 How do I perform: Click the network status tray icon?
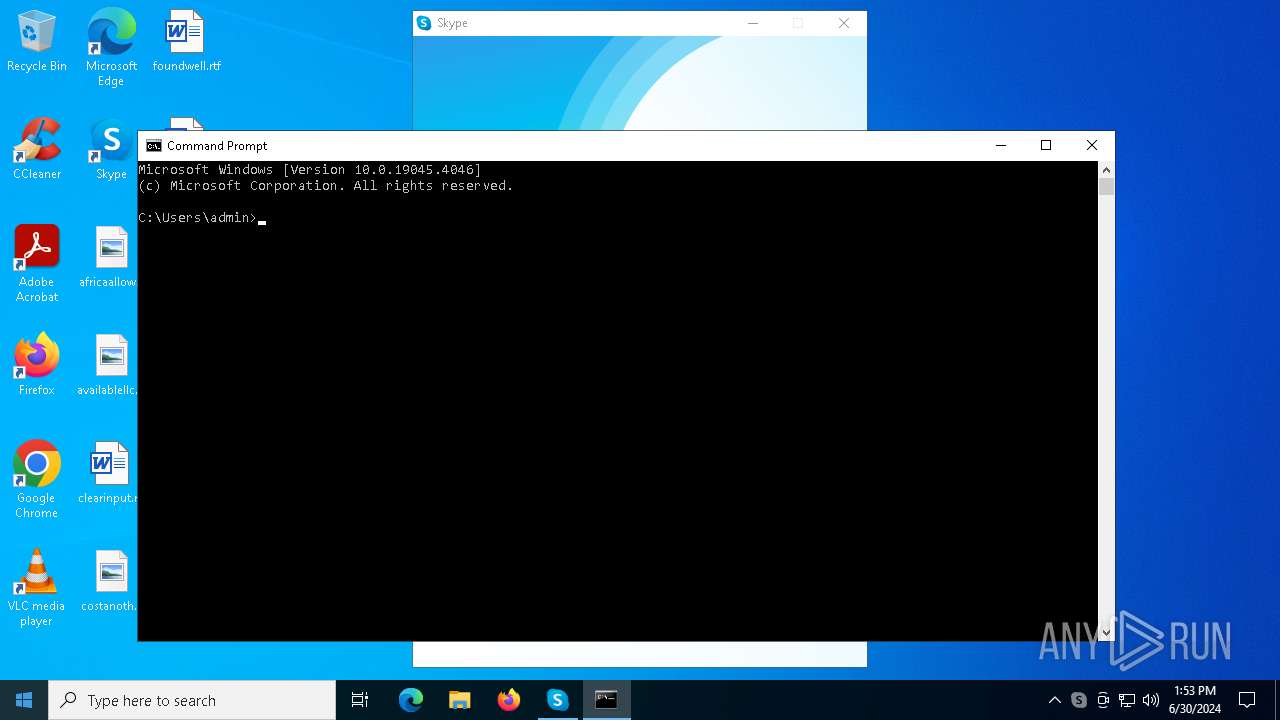coord(1127,700)
